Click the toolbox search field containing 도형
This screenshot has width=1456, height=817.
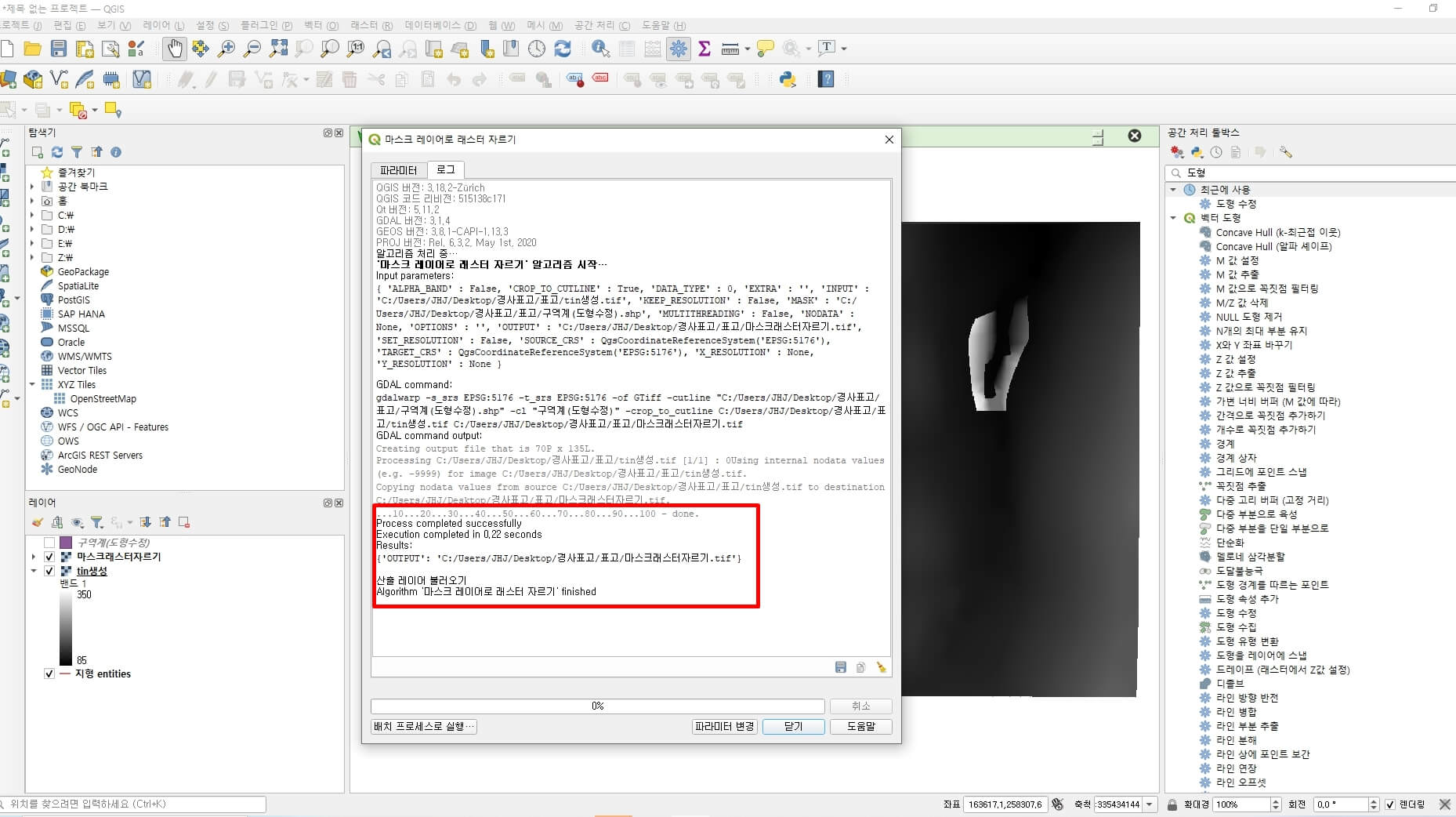[x=1310, y=172]
